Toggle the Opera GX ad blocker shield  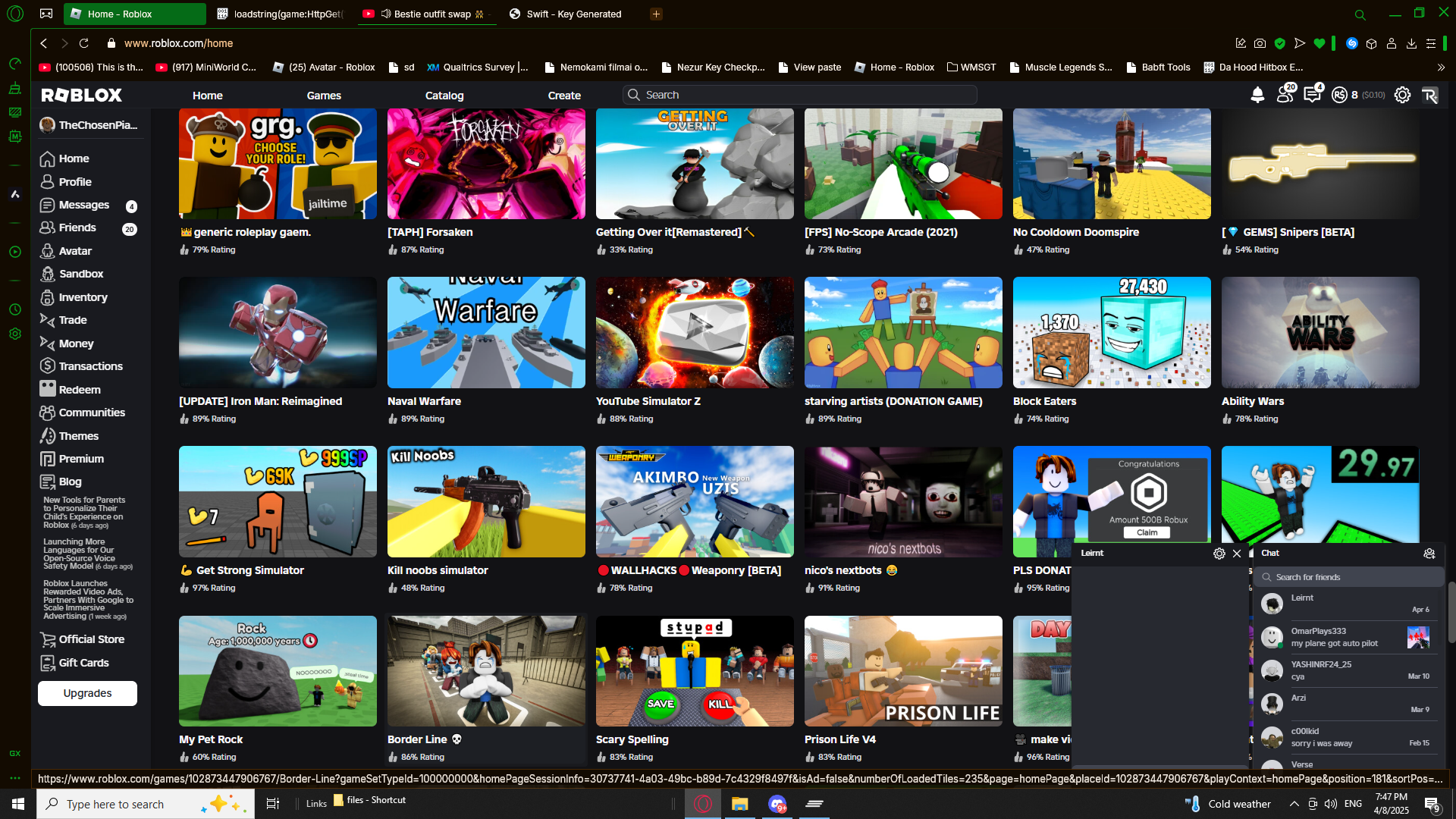(x=1280, y=43)
